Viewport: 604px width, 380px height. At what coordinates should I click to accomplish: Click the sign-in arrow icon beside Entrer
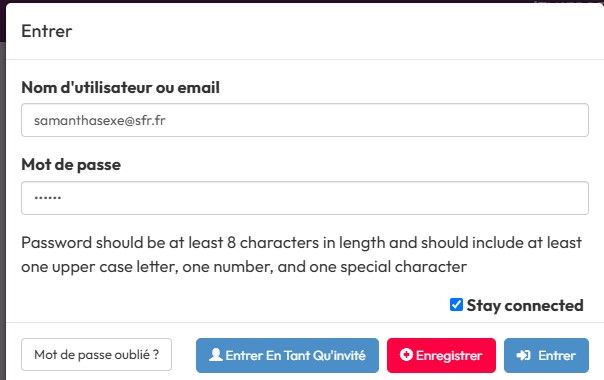pos(523,355)
